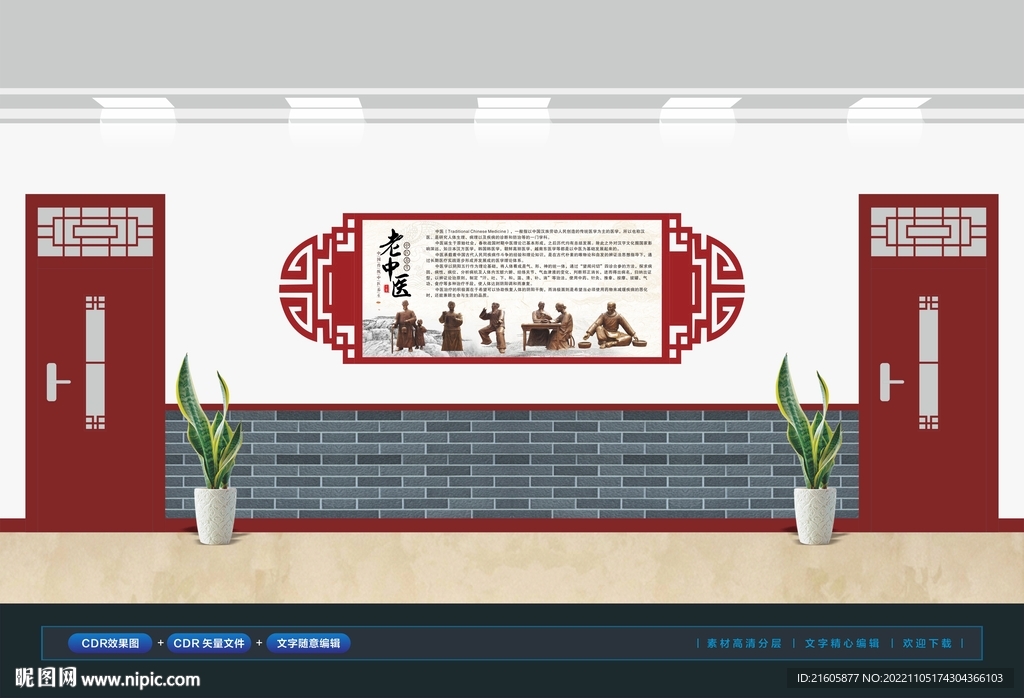Select the seated bronze physician statue
This screenshot has height=698, width=1024.
pos(614,326)
